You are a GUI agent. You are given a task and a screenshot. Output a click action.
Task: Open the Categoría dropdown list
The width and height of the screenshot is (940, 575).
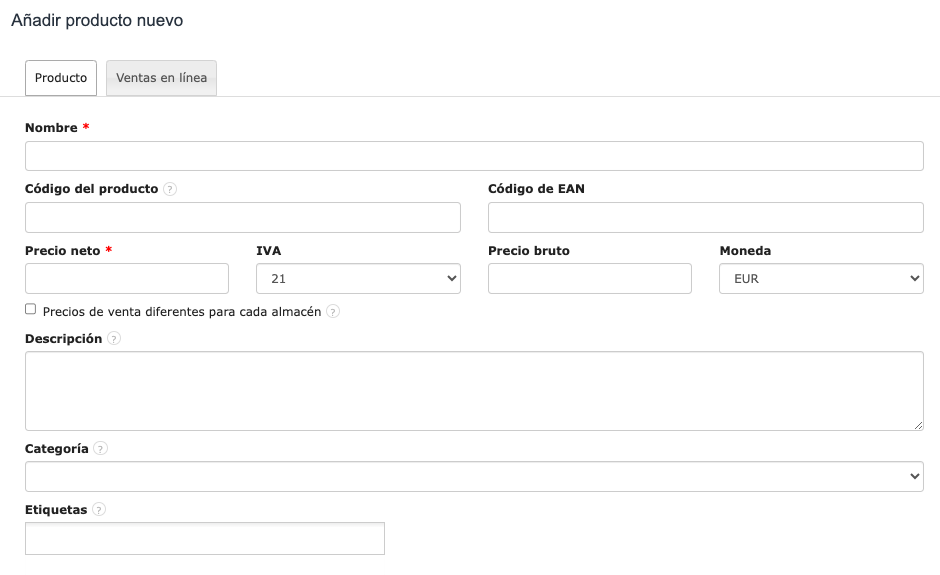point(474,477)
